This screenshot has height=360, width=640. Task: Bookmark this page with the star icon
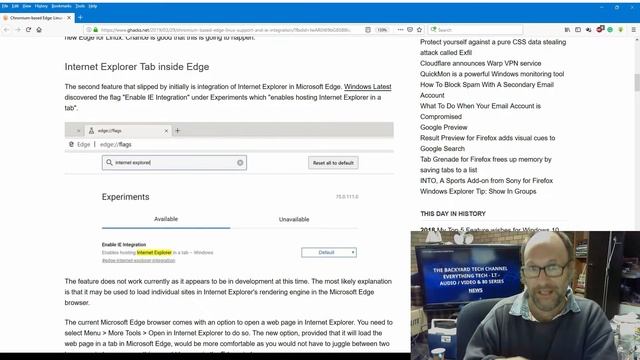(419, 30)
